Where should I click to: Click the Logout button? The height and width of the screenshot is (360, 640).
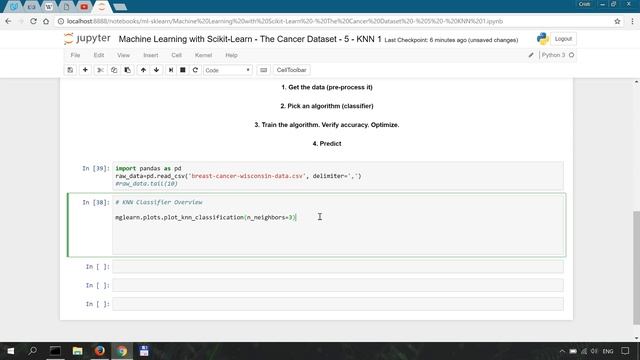click(x=563, y=39)
